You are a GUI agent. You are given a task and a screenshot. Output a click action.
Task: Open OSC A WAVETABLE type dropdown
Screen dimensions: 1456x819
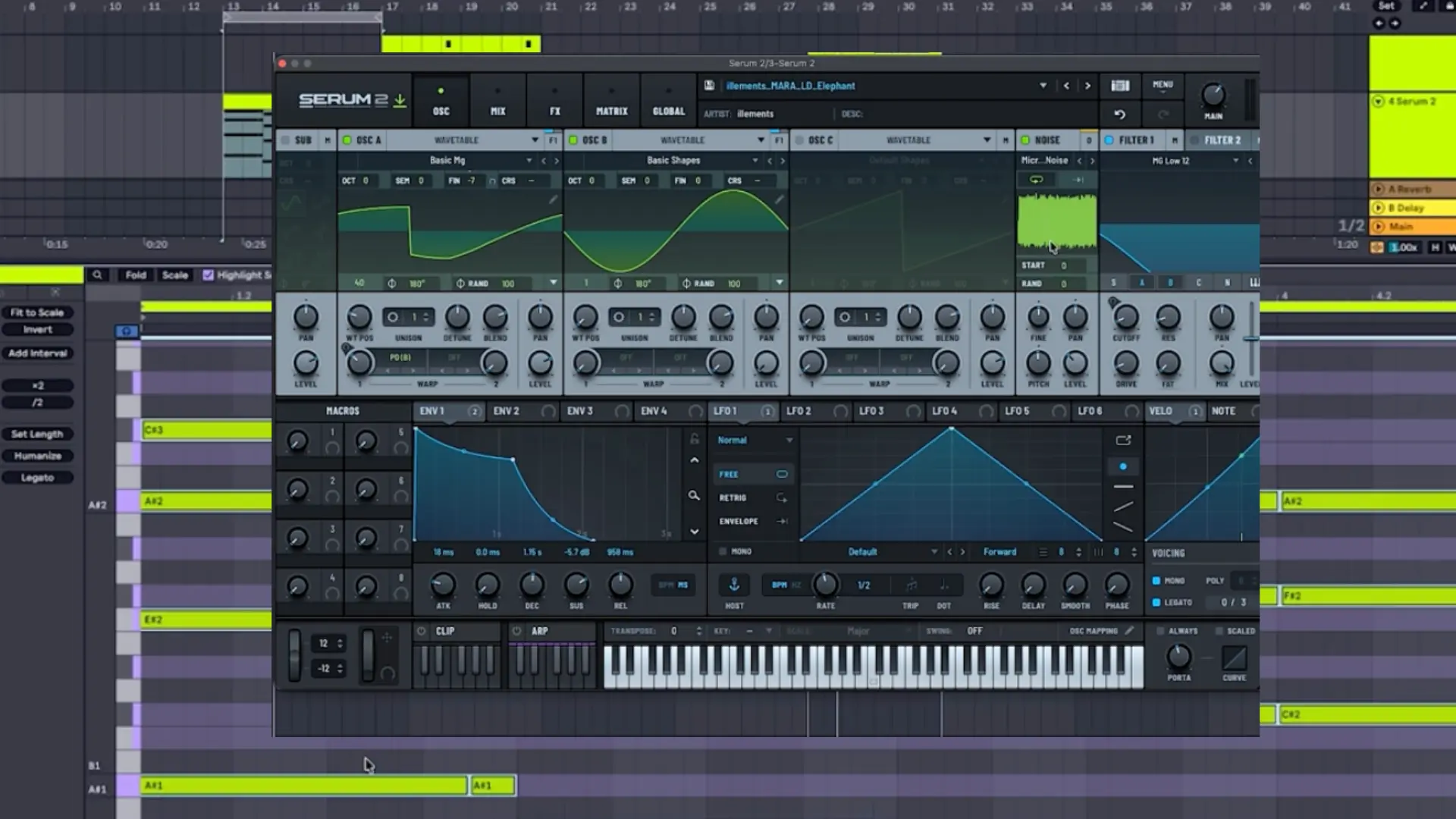[x=535, y=140]
